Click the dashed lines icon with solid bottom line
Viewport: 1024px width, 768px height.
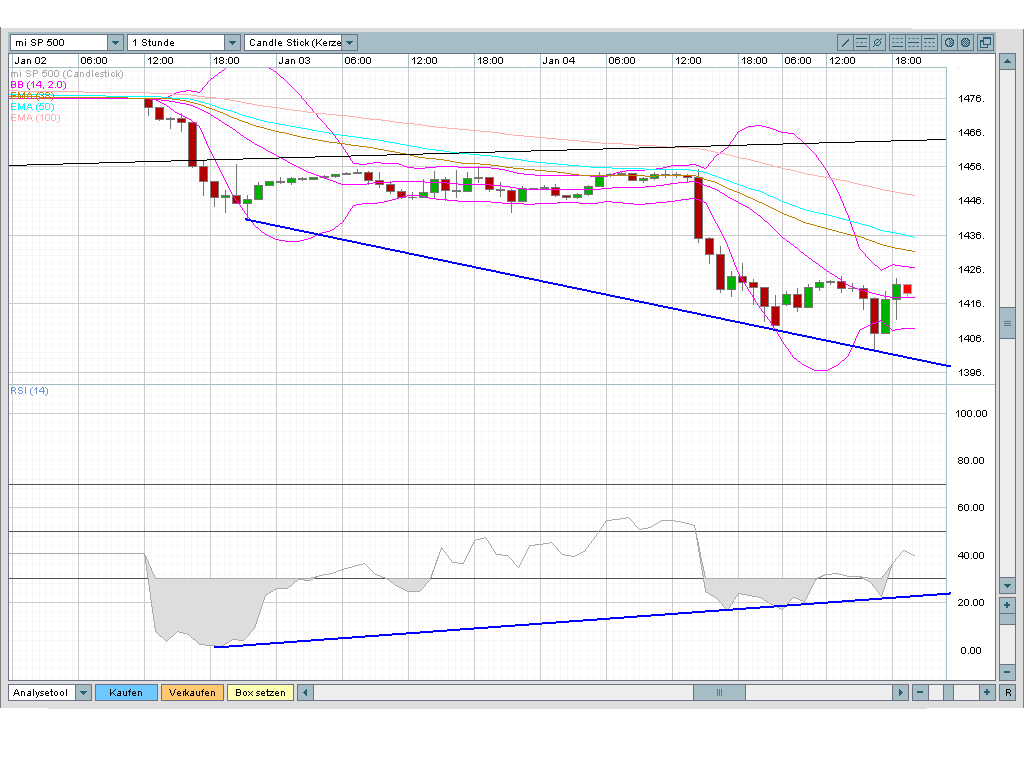pos(897,42)
